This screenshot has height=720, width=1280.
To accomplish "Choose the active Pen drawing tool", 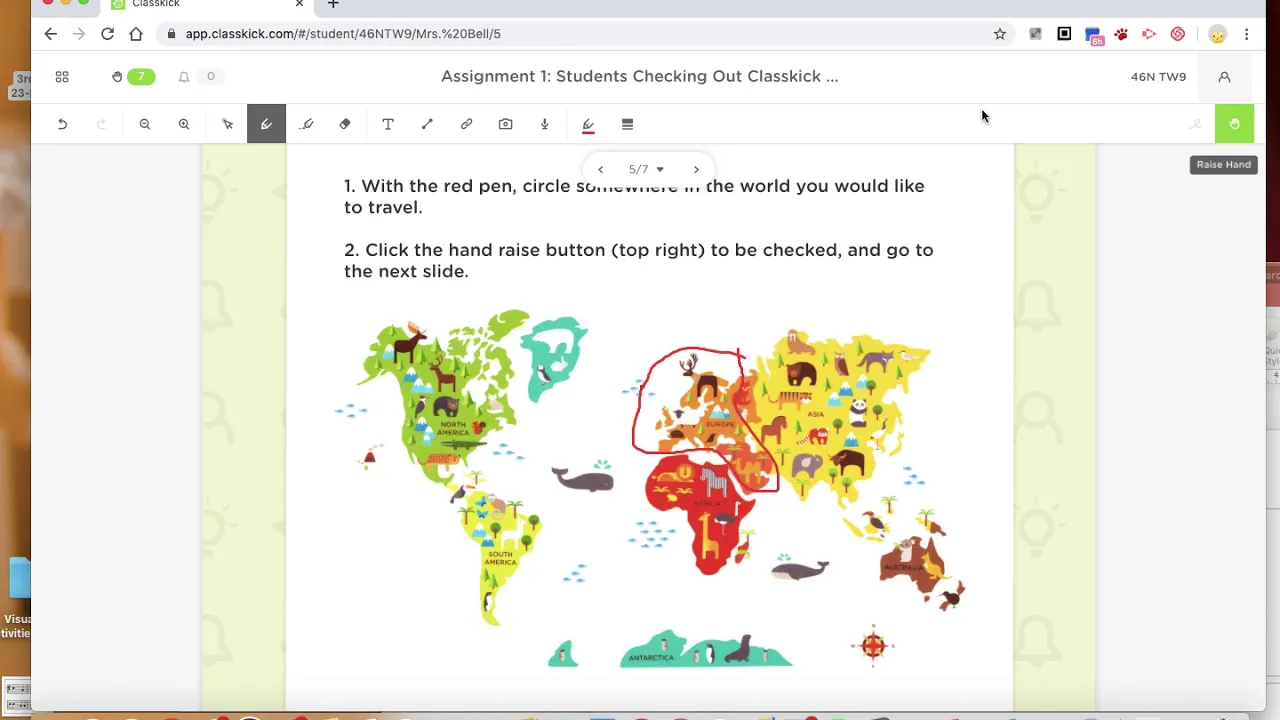I will [266, 124].
